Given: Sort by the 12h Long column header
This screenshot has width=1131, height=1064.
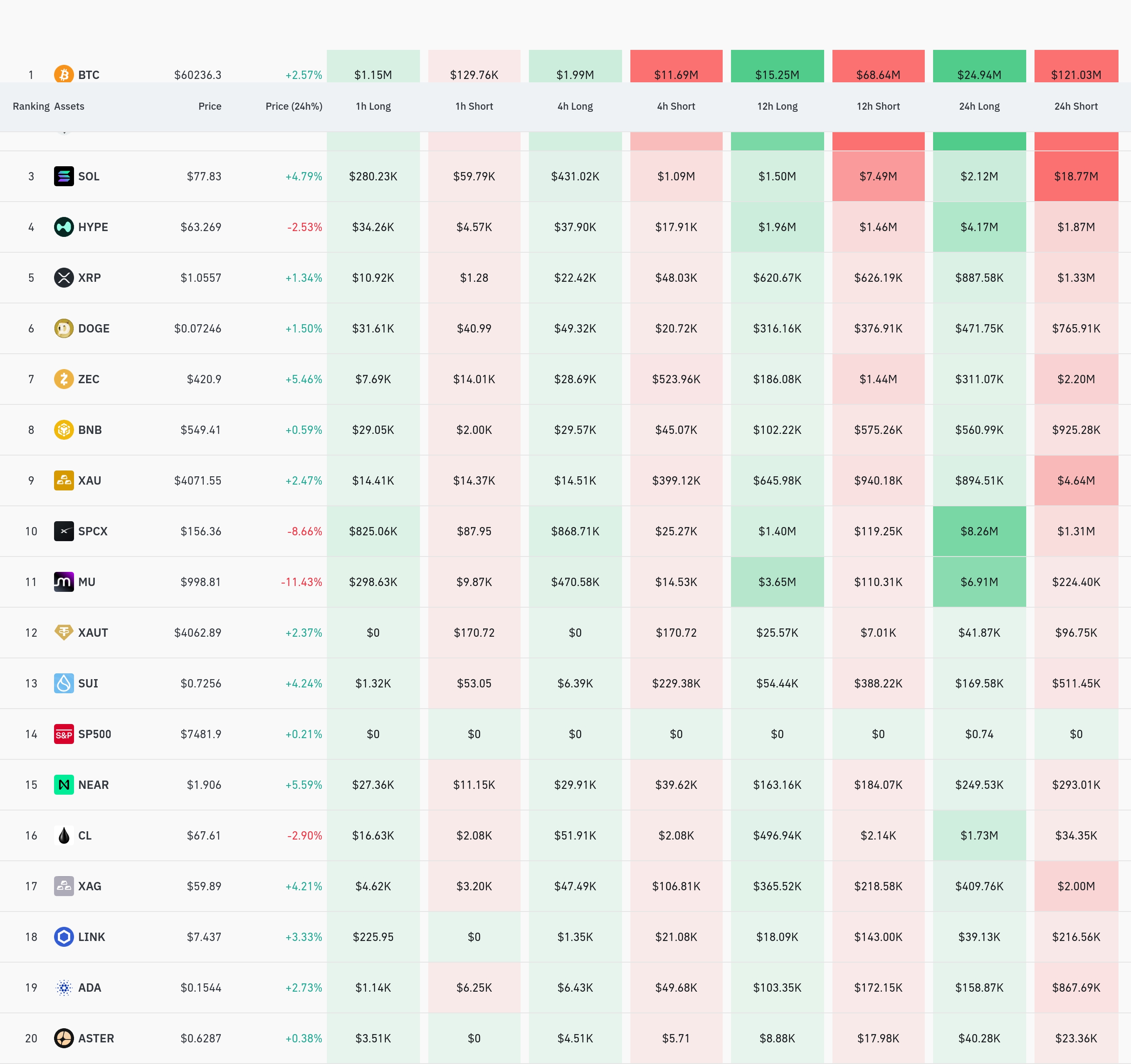Looking at the screenshot, I should 777,106.
